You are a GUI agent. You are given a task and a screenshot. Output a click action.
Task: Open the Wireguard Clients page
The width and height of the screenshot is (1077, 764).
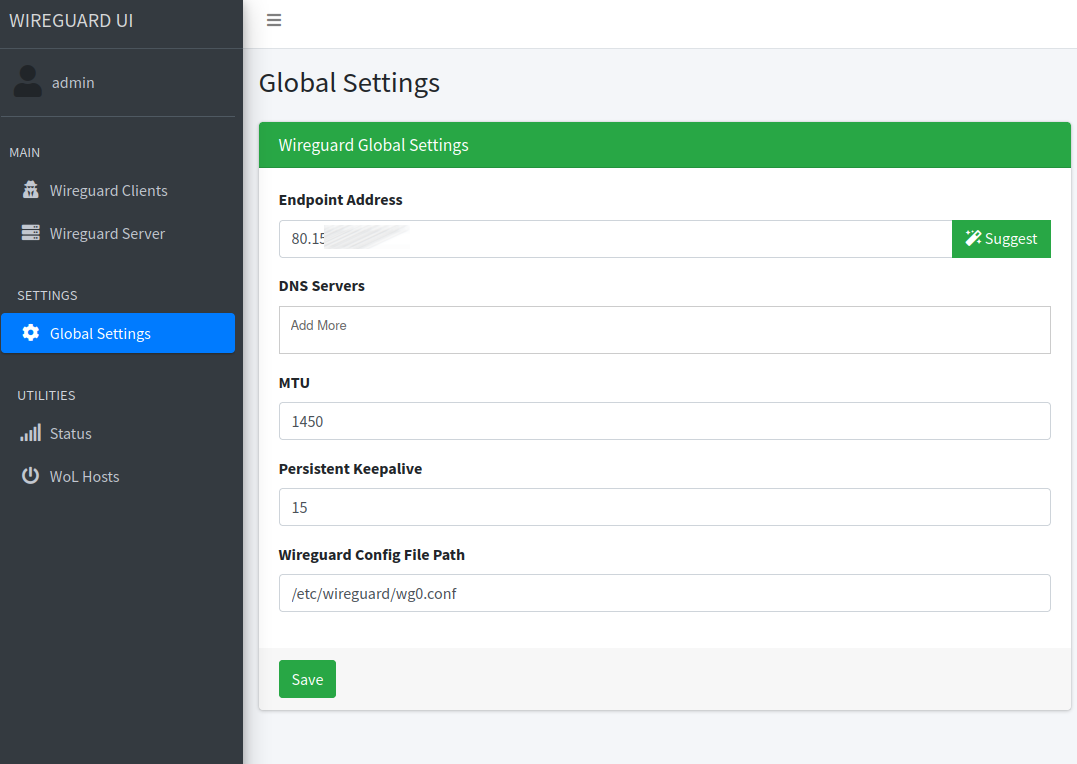coord(108,190)
